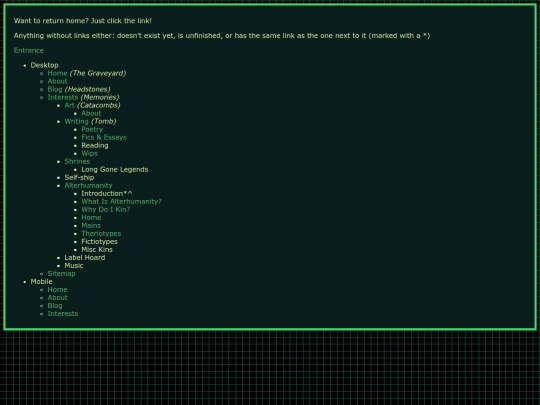Open the Writing (Tomb) link

pyautogui.click(x=76, y=121)
